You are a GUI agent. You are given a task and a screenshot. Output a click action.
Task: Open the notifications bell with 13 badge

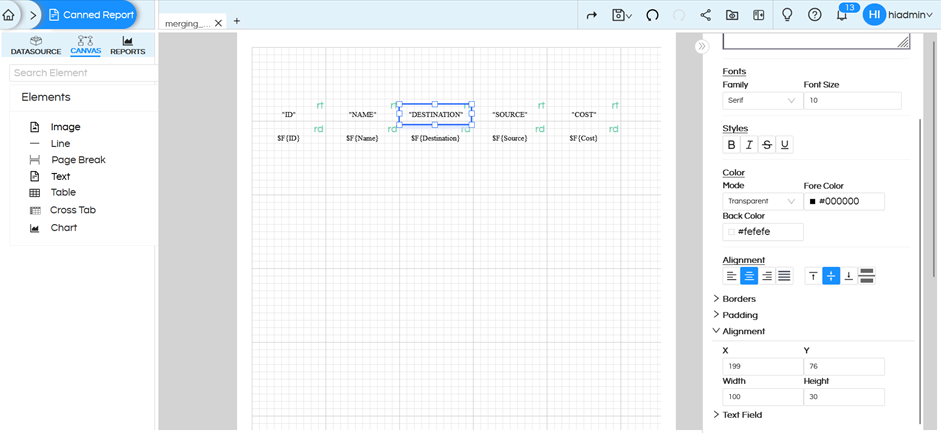(x=842, y=15)
